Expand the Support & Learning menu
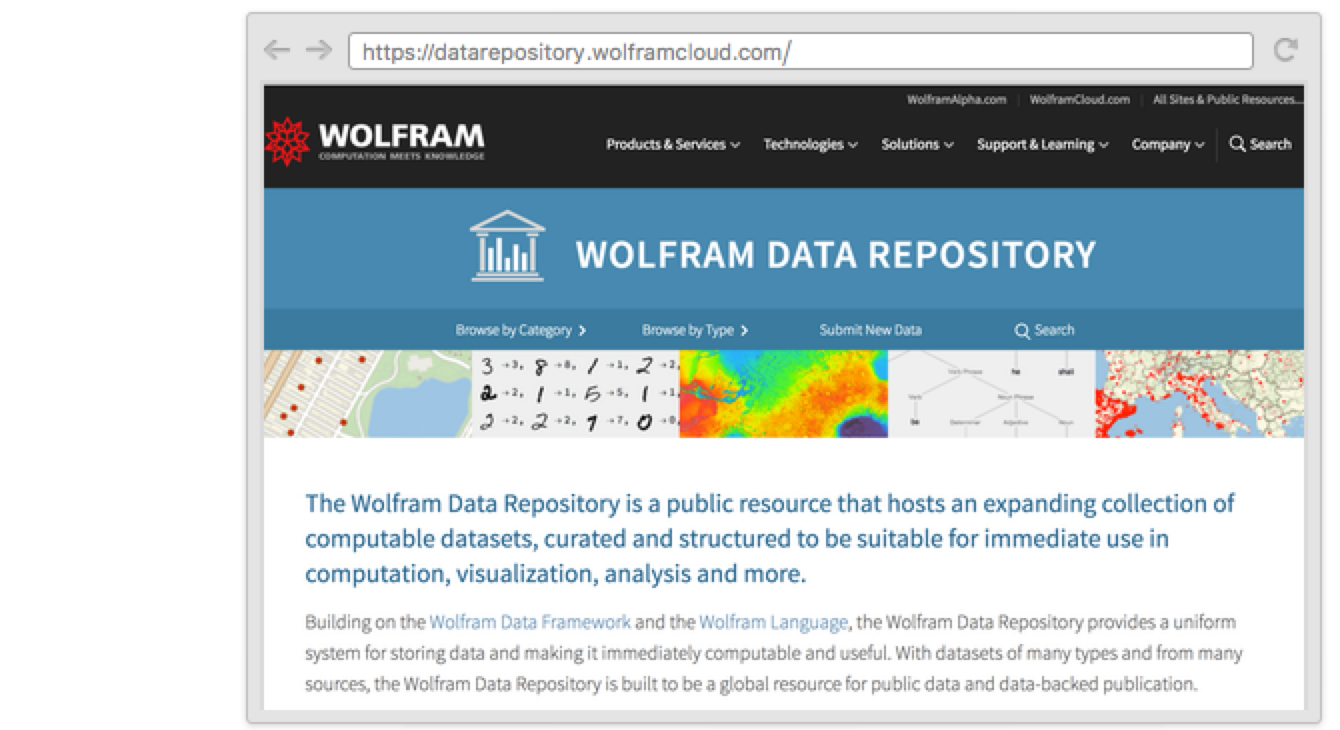The width and height of the screenshot is (1340, 730). 1042,144
